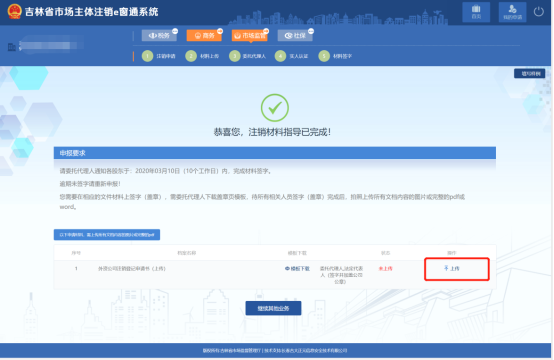Switch to the 商务 tab
The image size is (554, 360).
[x=204, y=35]
